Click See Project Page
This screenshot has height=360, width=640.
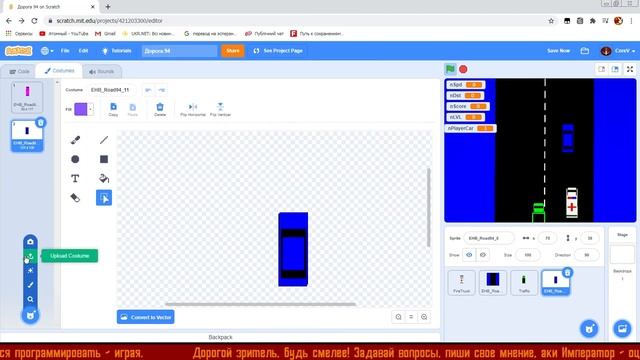278,51
